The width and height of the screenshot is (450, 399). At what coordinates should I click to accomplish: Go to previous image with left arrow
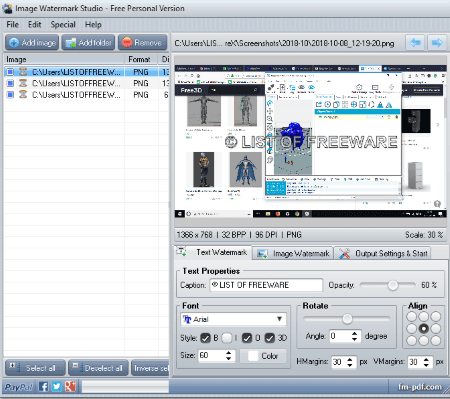(x=415, y=42)
